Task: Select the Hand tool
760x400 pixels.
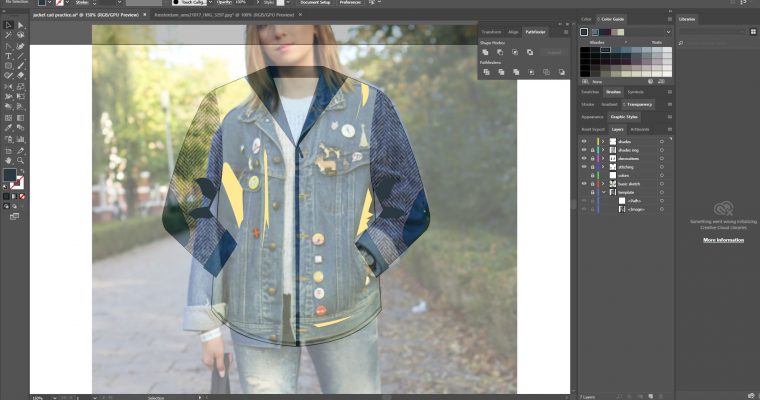Action: point(8,160)
